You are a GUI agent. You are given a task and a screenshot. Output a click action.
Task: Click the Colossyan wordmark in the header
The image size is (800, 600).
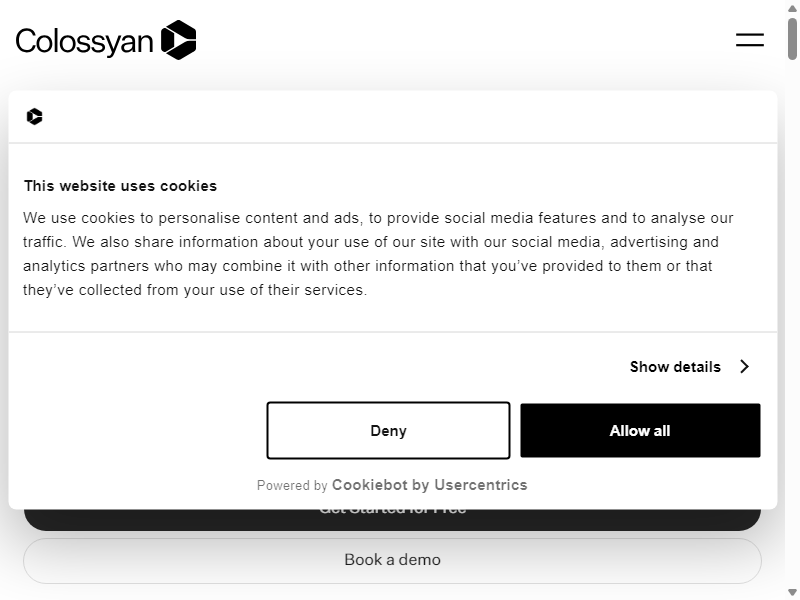click(84, 42)
